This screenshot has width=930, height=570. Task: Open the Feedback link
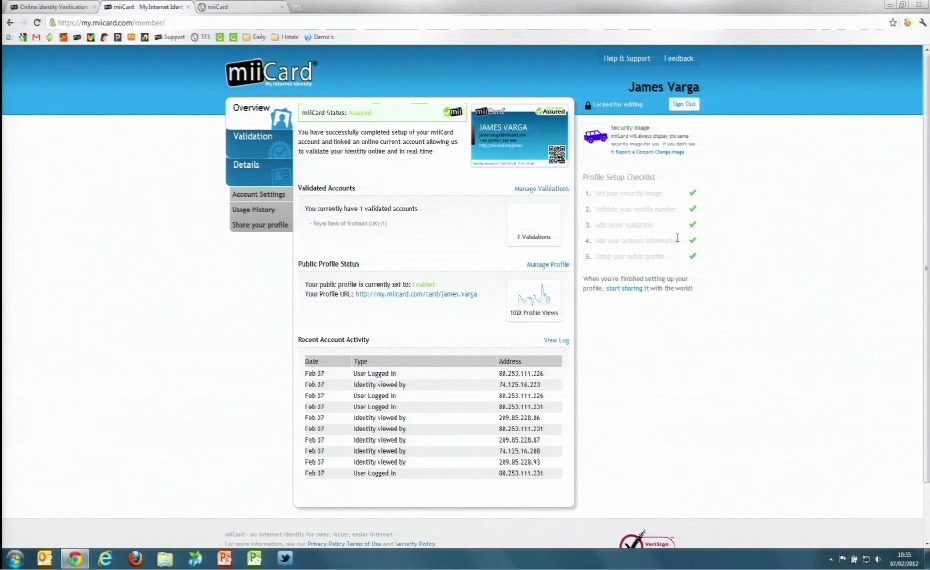pos(679,58)
